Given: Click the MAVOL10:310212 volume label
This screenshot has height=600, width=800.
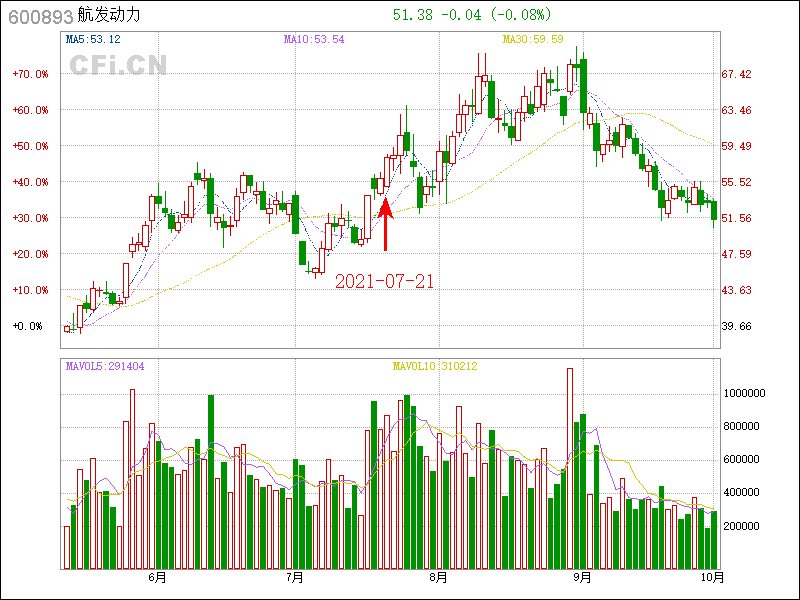Looking at the screenshot, I should click(x=434, y=366).
